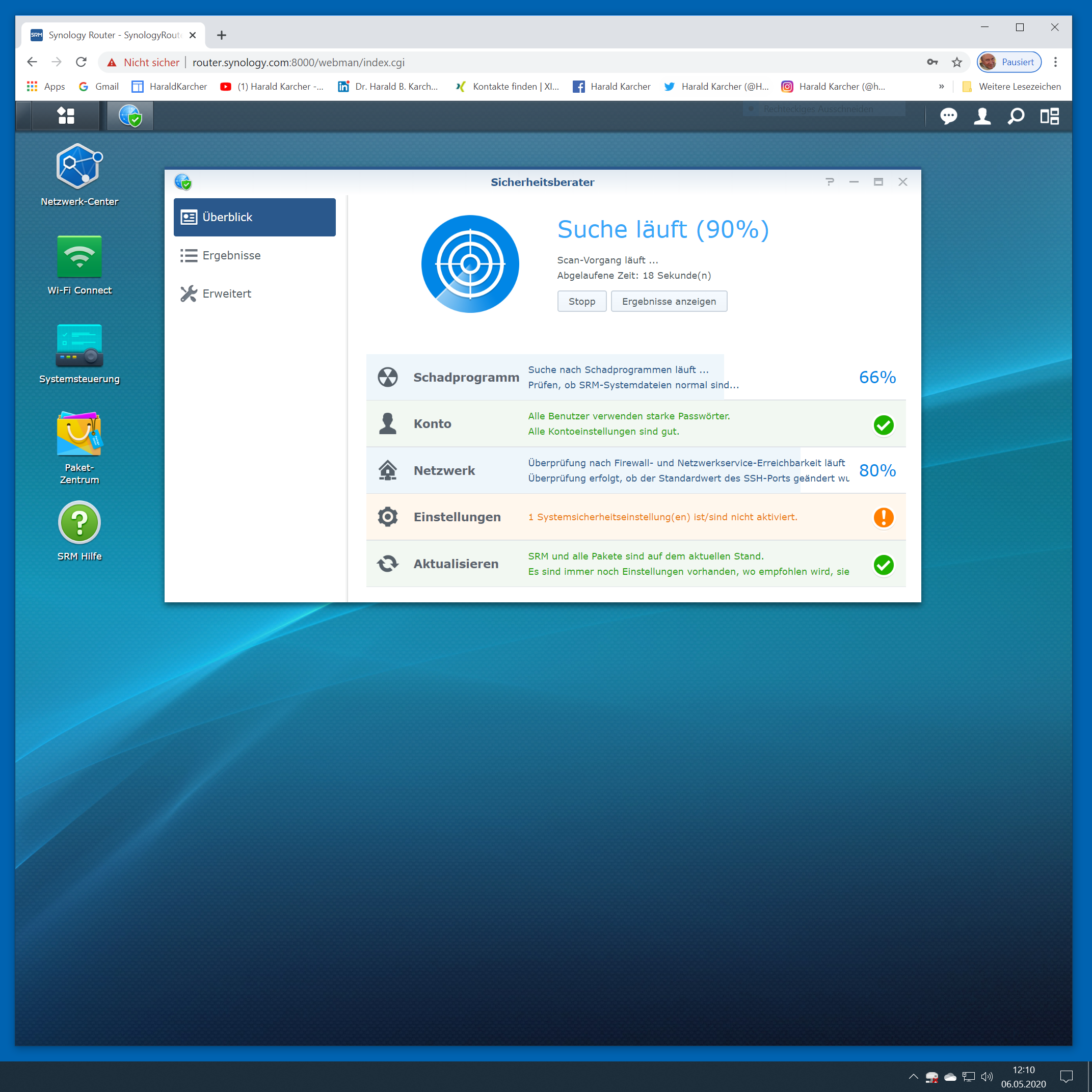Launch Wi-Fi Connect from desktop
The height and width of the screenshot is (1092, 1092).
(x=79, y=257)
